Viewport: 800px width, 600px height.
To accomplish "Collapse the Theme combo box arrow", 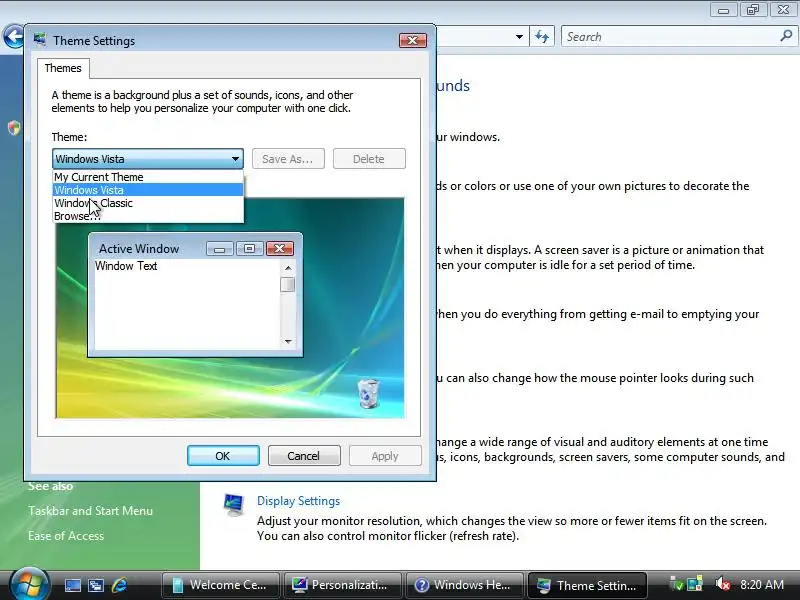I will click(x=235, y=159).
